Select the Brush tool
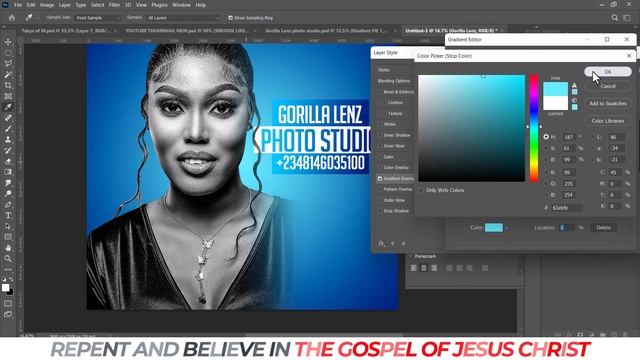The width and height of the screenshot is (640, 360). [8, 129]
